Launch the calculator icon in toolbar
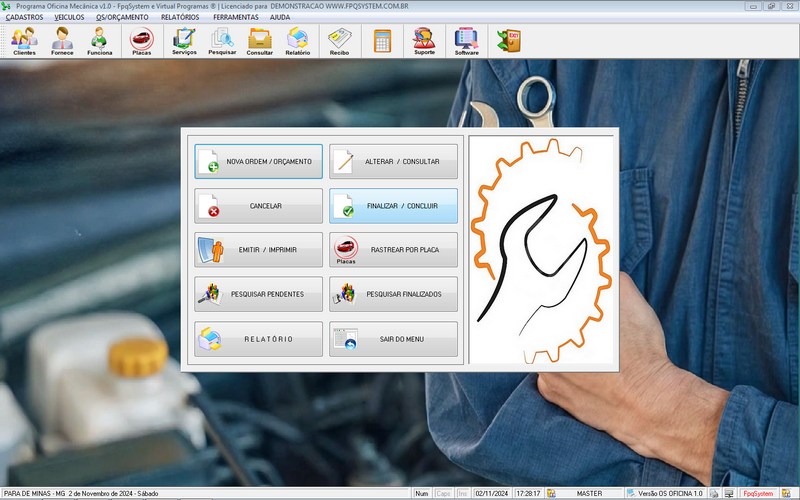 [x=382, y=41]
